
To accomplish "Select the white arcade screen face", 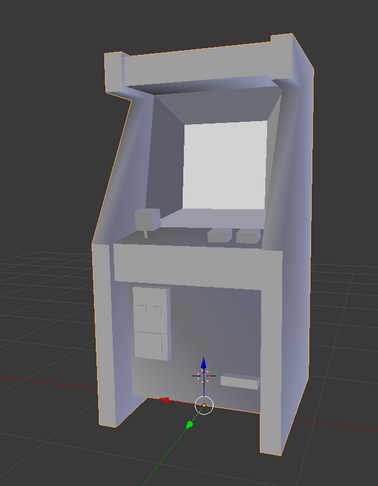I will click(x=225, y=166).
